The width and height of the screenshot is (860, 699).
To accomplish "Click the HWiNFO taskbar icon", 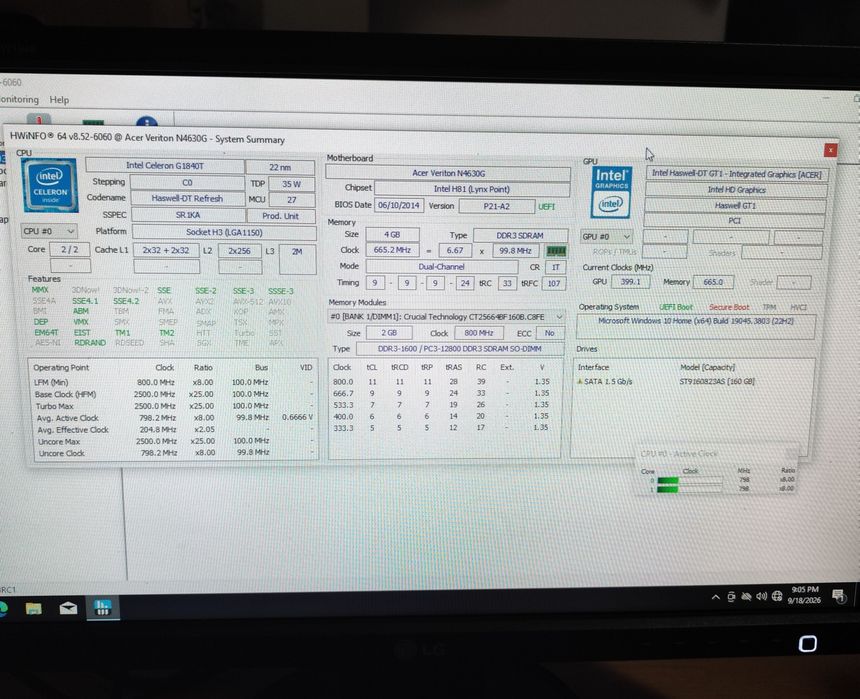I will click(x=103, y=607).
